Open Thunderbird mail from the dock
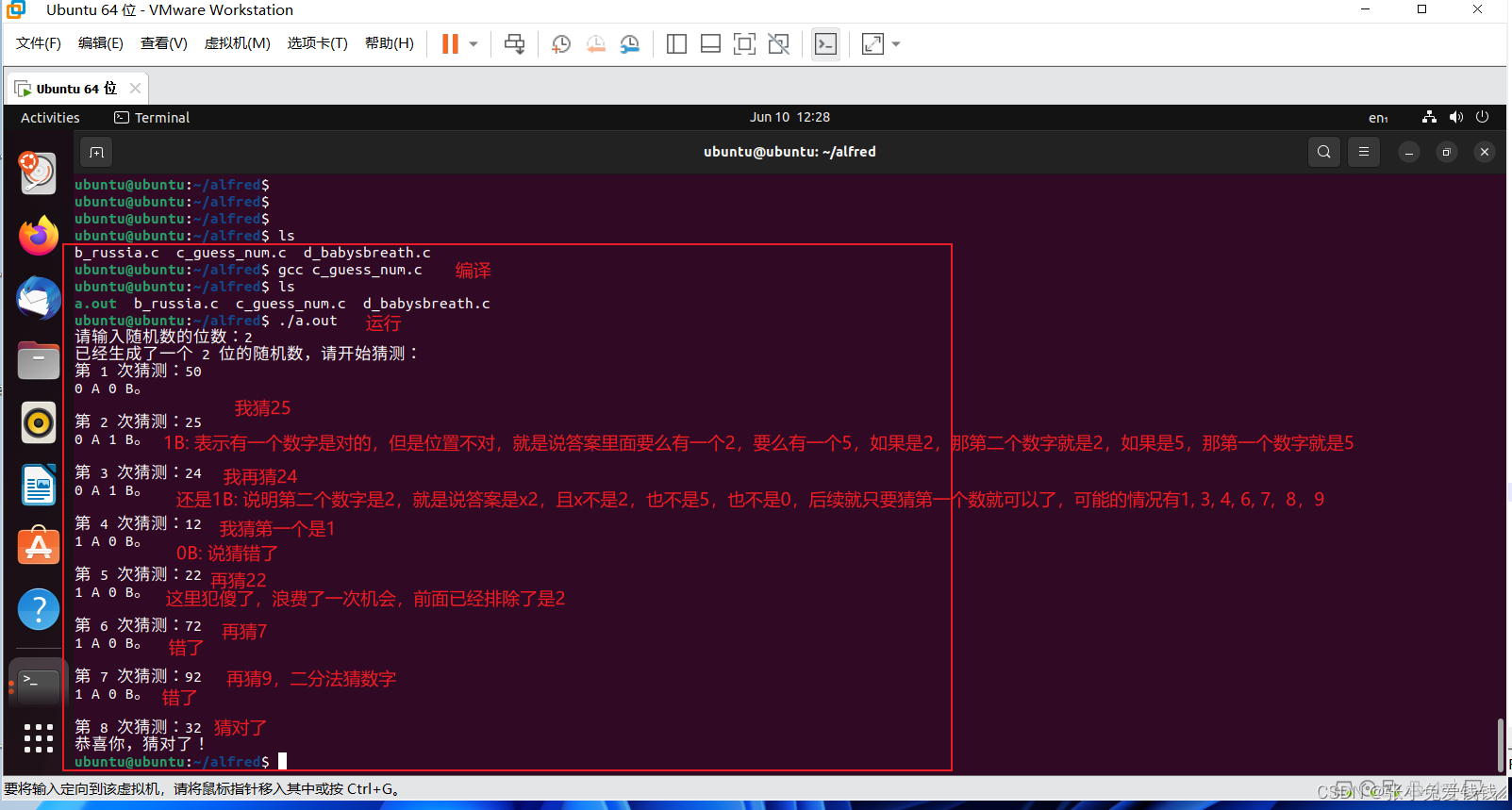The image size is (1512, 810). pyautogui.click(x=39, y=298)
